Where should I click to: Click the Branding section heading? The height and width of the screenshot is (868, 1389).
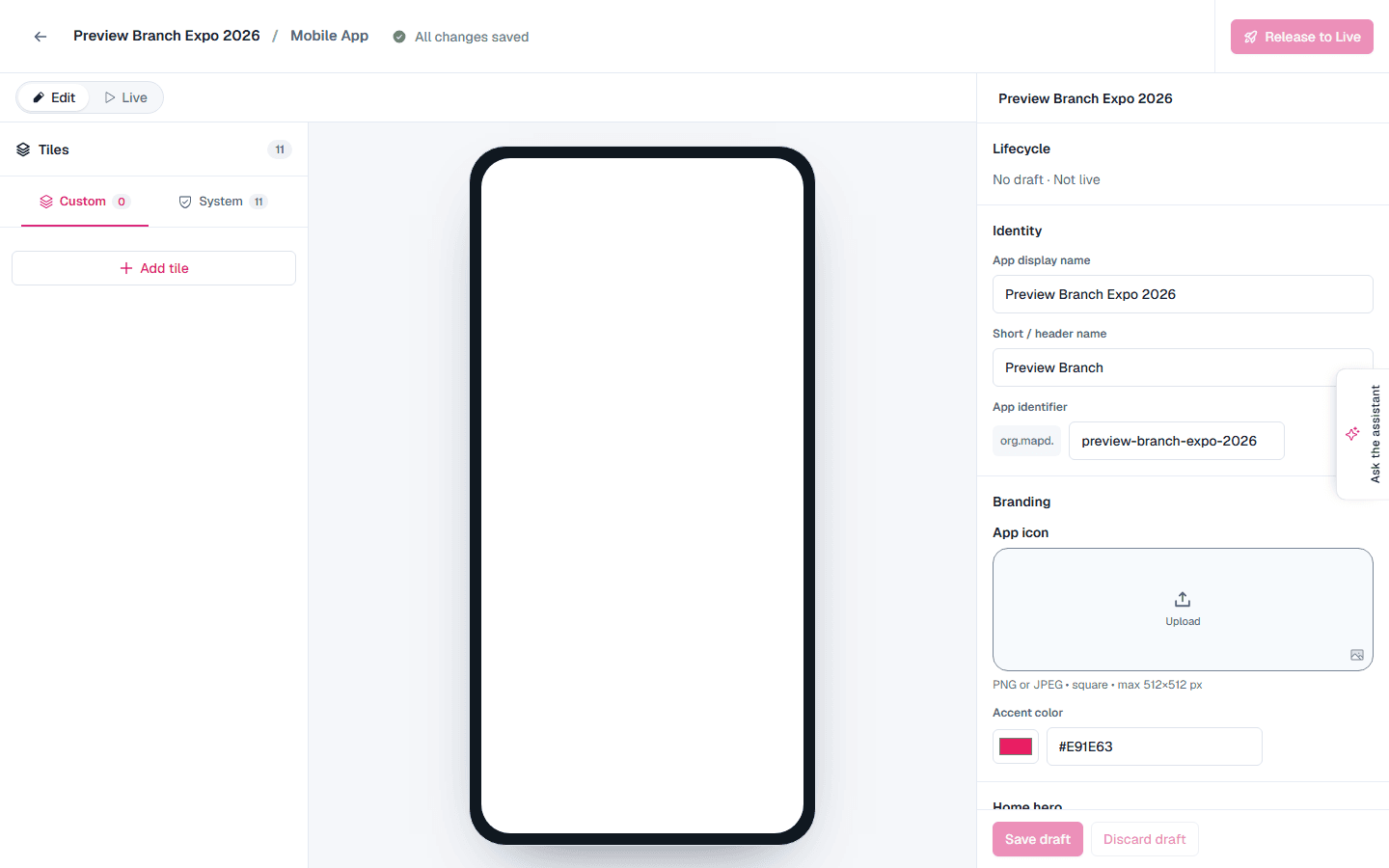pos(1021,502)
